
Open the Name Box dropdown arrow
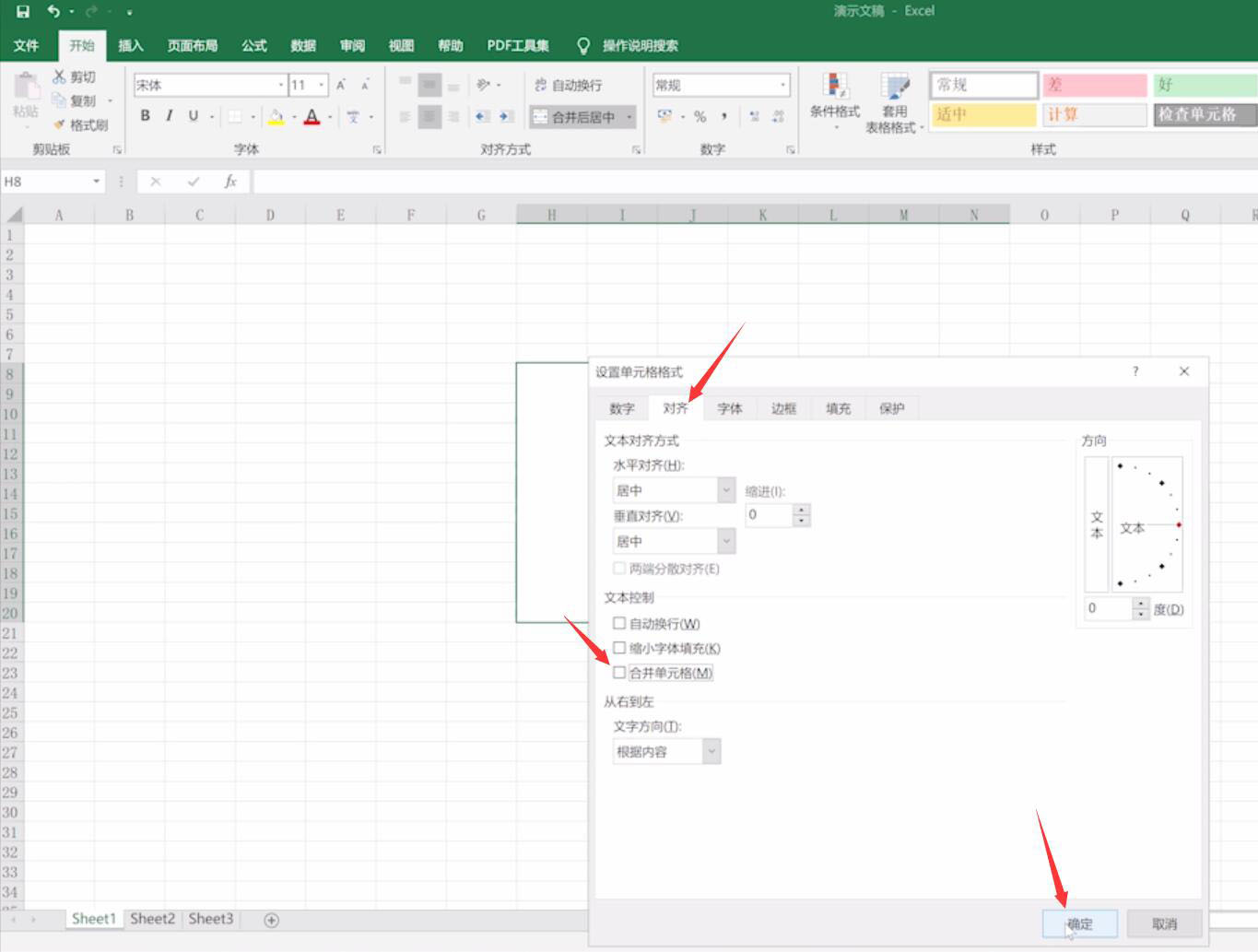(x=96, y=182)
